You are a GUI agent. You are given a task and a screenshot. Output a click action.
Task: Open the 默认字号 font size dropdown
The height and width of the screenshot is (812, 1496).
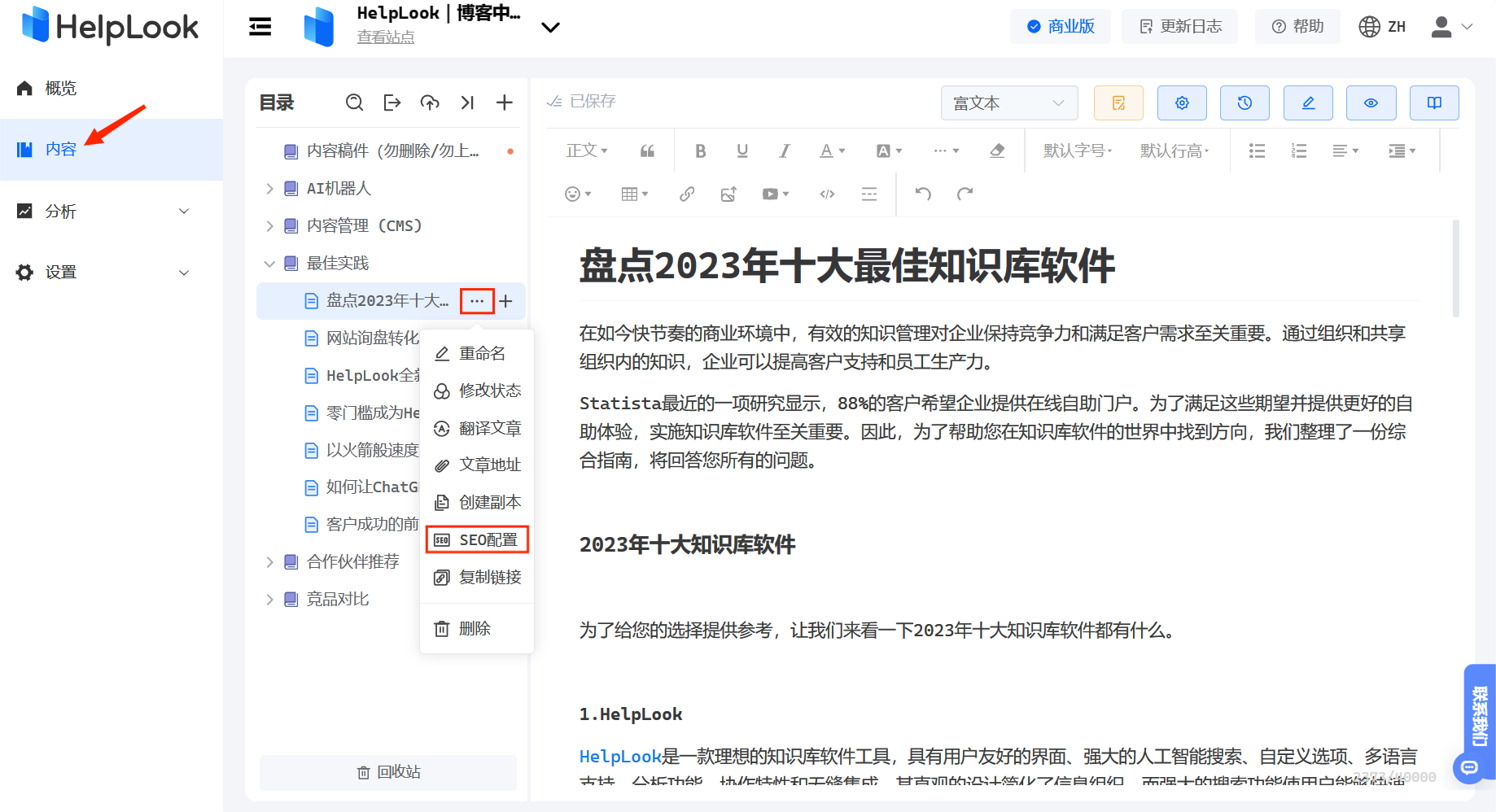click(1078, 151)
